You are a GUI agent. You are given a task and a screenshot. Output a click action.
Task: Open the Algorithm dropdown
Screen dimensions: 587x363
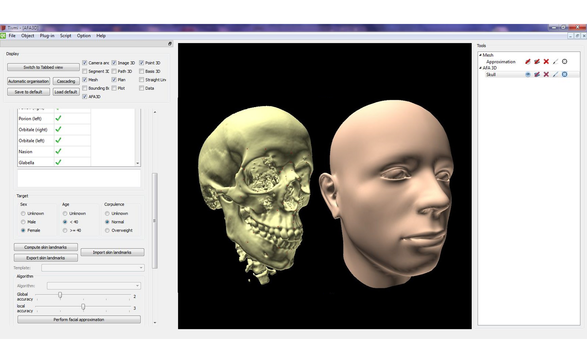pyautogui.click(x=94, y=286)
